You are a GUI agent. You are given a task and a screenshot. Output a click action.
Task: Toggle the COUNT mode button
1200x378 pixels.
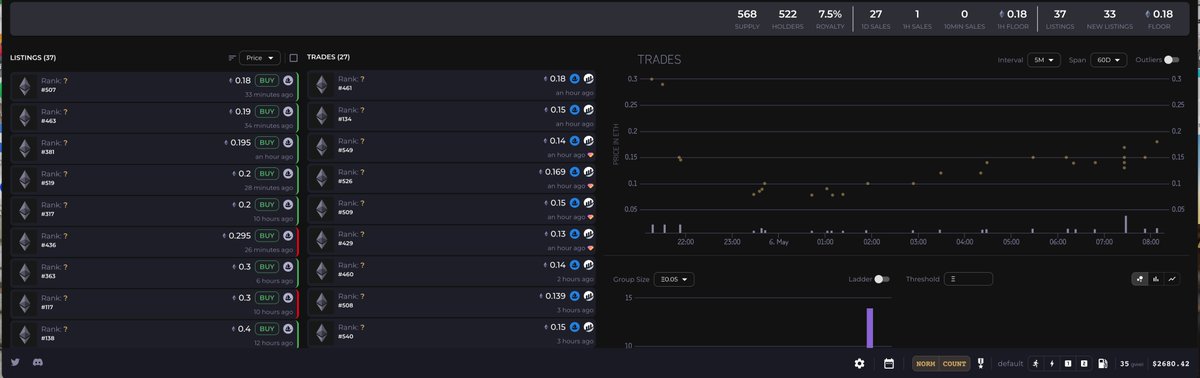click(x=954, y=363)
